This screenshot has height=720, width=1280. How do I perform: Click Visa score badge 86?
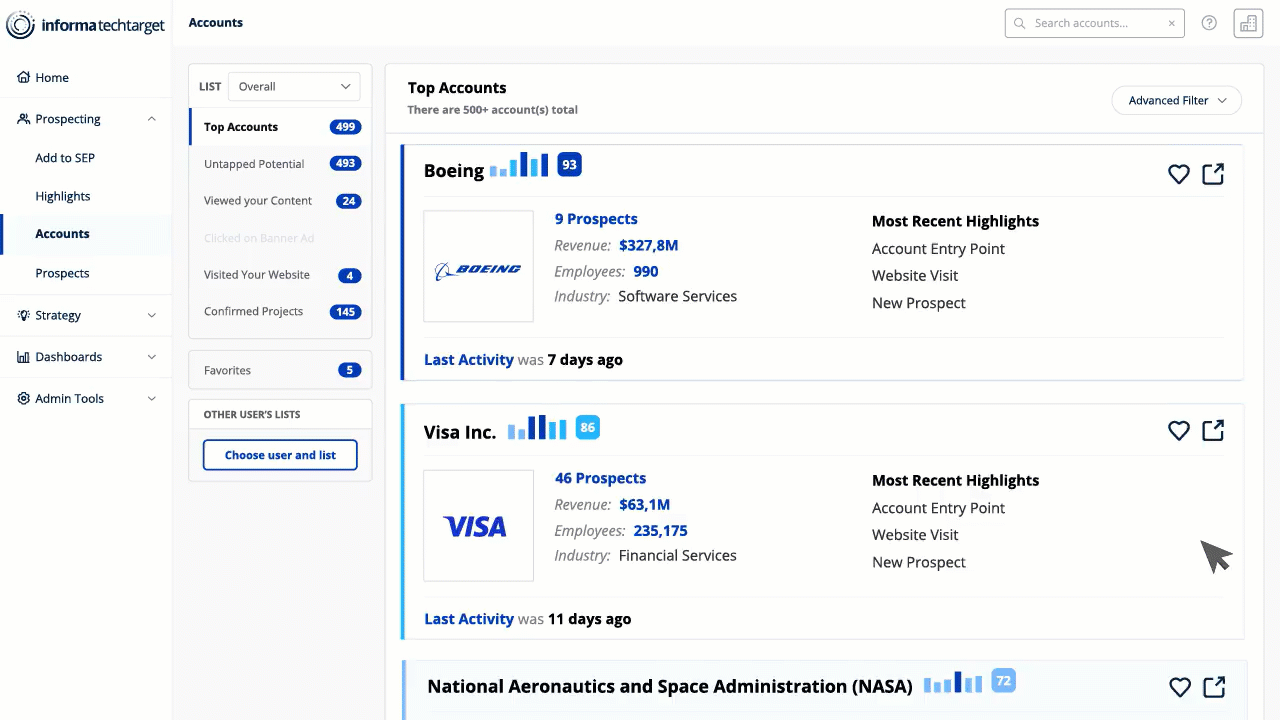pyautogui.click(x=588, y=427)
